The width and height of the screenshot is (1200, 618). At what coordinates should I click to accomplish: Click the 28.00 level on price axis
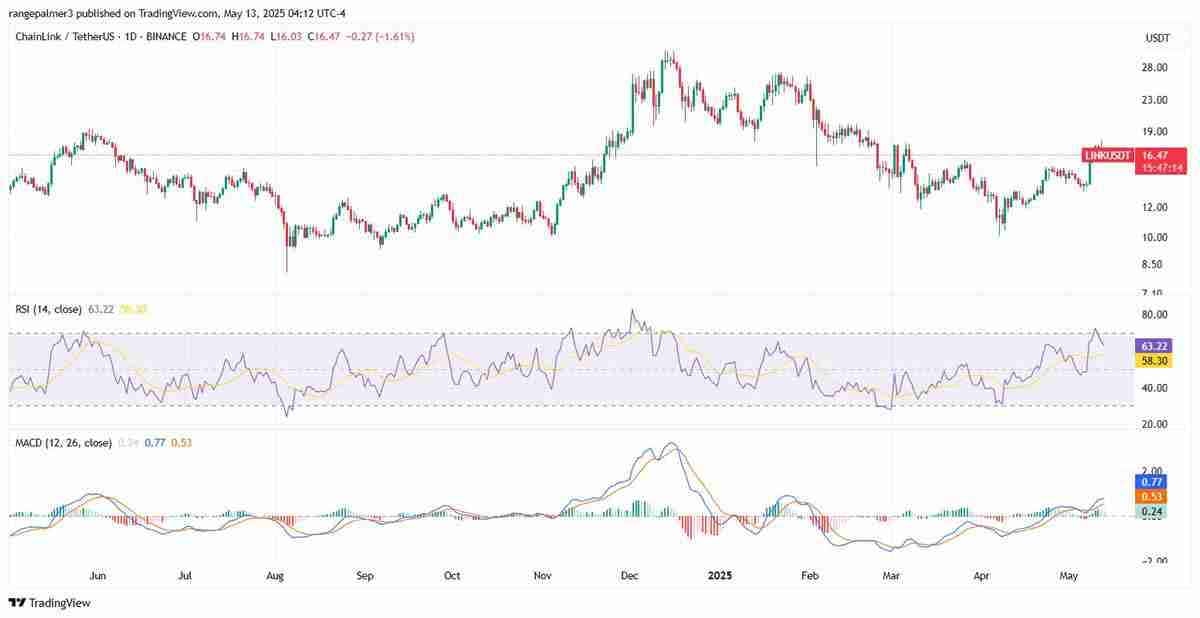[x=1155, y=68]
